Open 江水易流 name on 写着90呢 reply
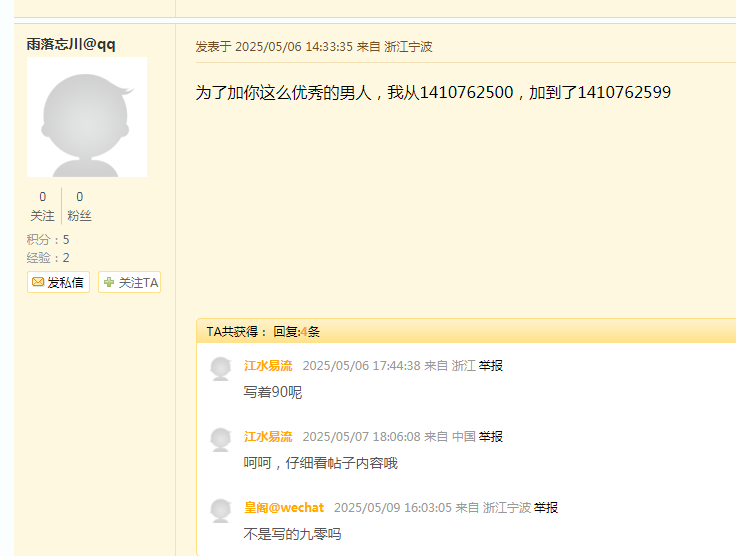Screen dimensions: 736x556 [268, 366]
